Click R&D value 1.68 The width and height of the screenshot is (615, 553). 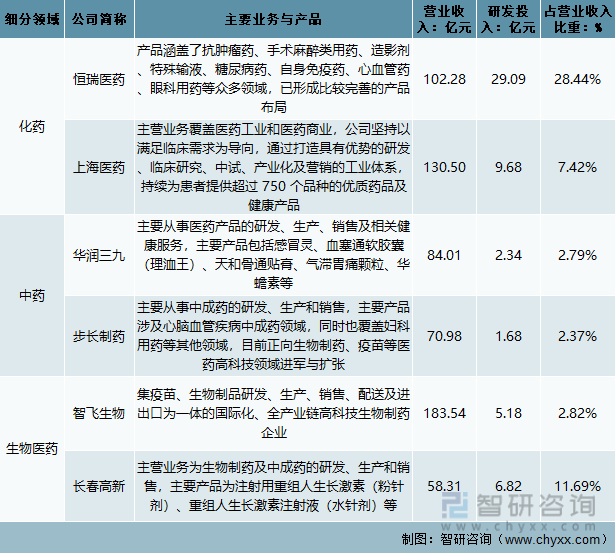click(x=508, y=336)
